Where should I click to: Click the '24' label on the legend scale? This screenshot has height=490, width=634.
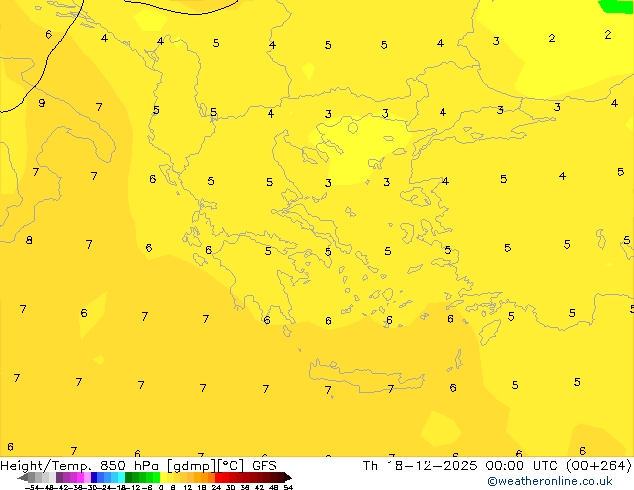(216, 487)
